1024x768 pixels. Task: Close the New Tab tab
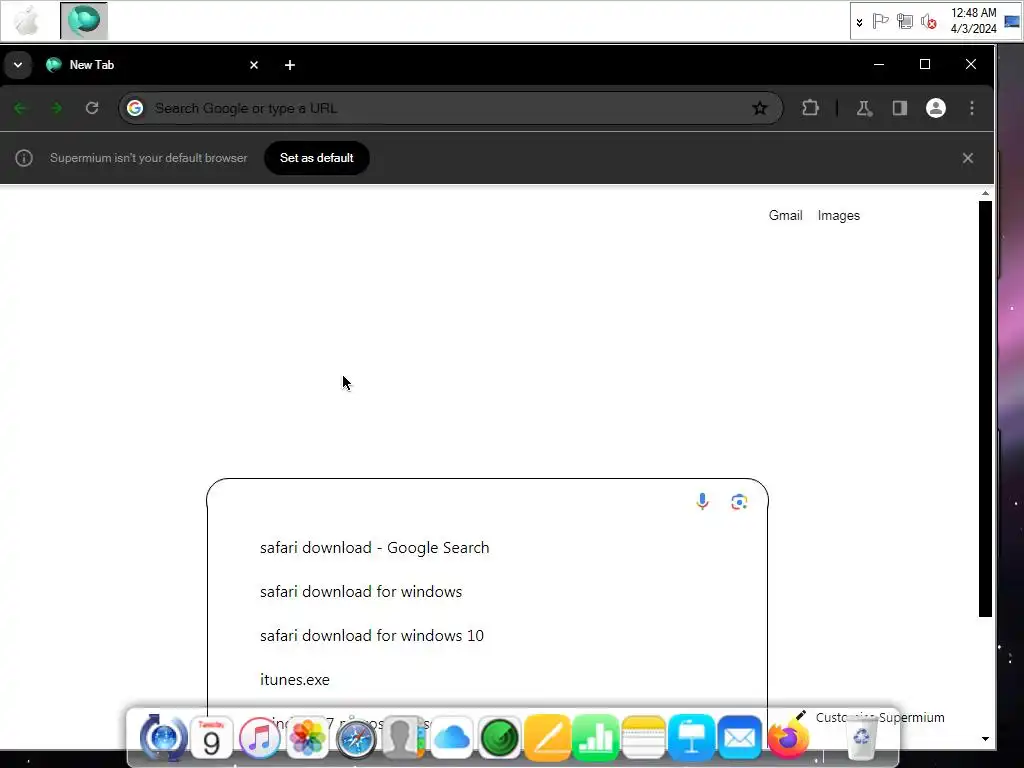pos(254,65)
